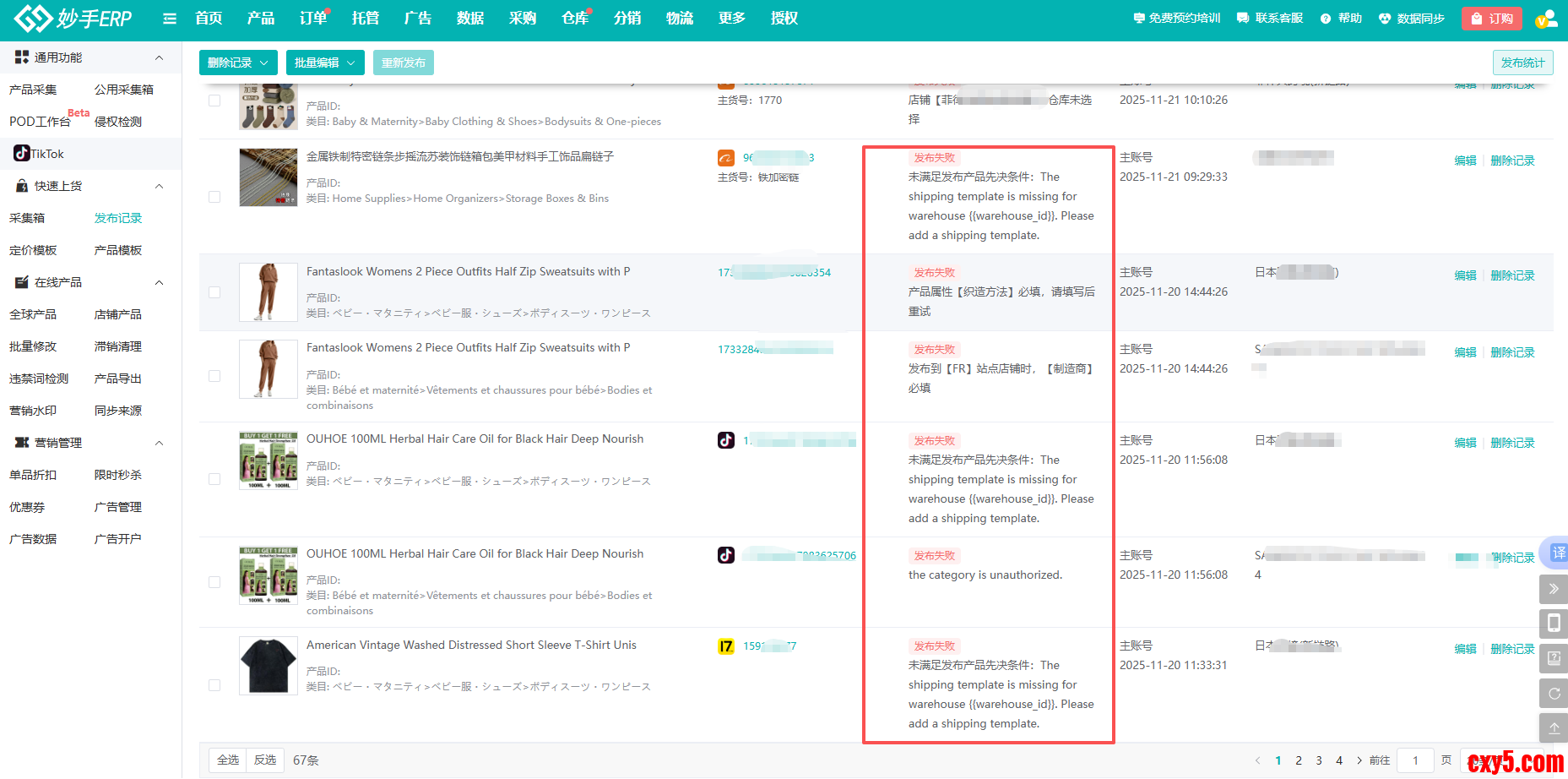Open the 批量编辑 dropdown button
1568x779 pixels.
click(x=324, y=63)
